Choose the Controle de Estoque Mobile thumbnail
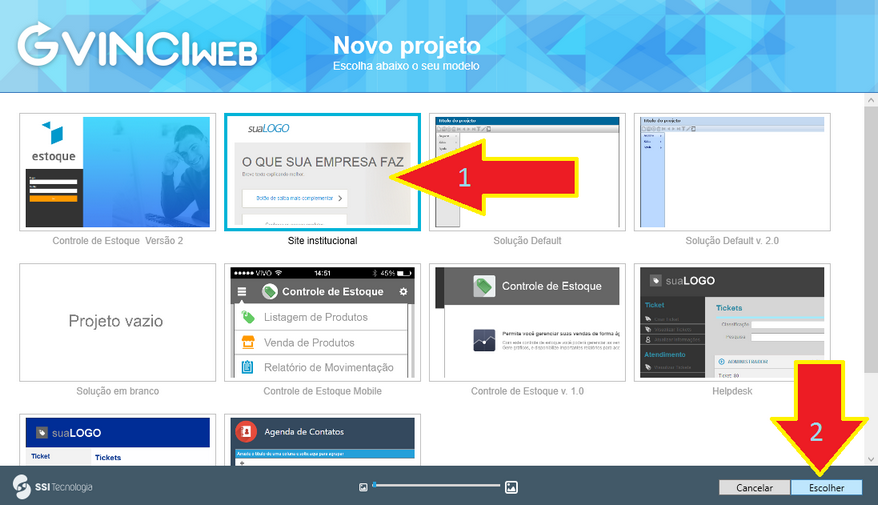 point(323,322)
